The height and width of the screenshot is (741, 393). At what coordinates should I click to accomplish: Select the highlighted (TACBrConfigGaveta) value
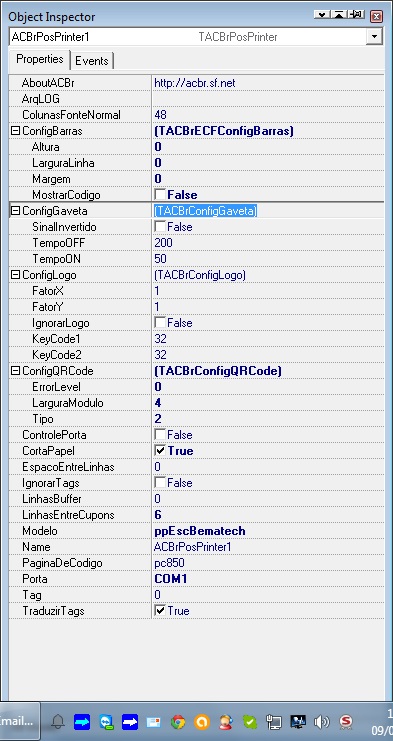pyautogui.click(x=205, y=211)
